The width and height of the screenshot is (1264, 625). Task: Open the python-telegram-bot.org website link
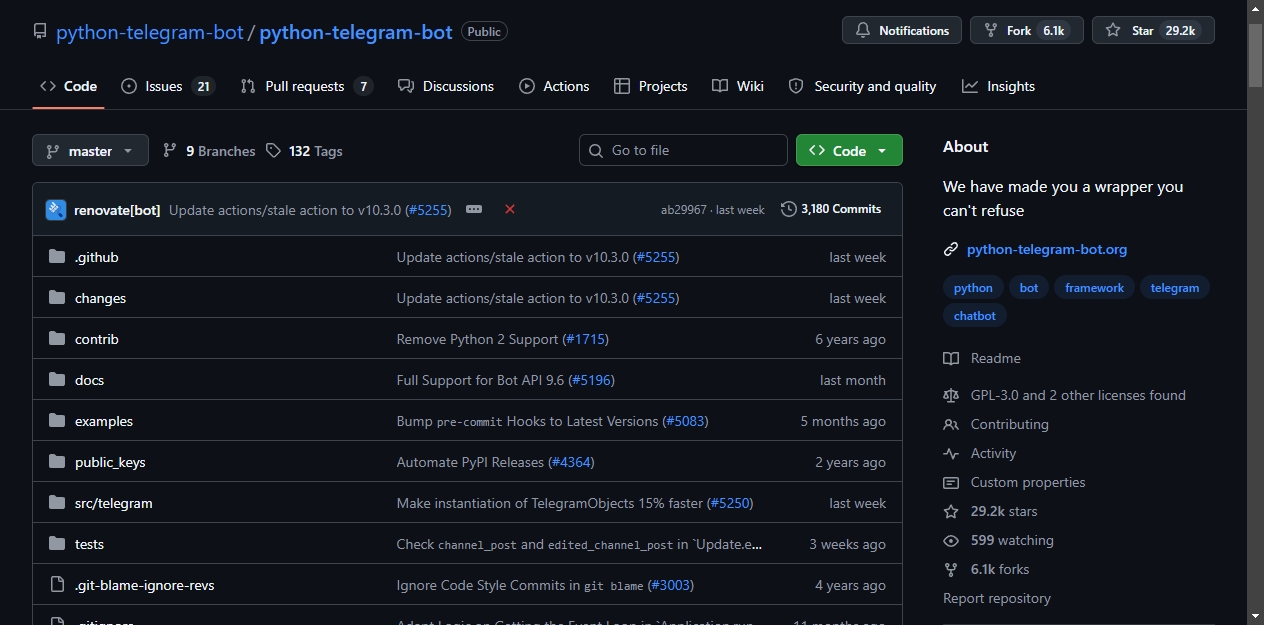1047,250
